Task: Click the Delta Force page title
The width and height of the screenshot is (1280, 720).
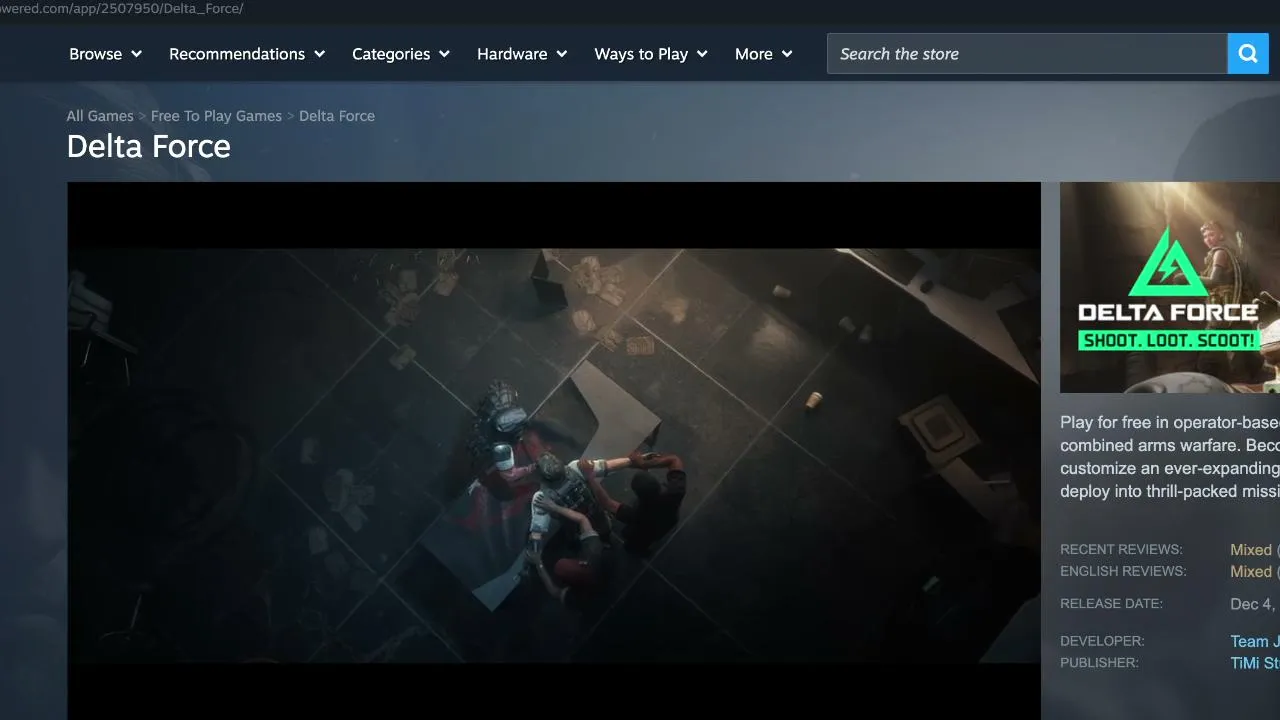Action: coord(149,147)
